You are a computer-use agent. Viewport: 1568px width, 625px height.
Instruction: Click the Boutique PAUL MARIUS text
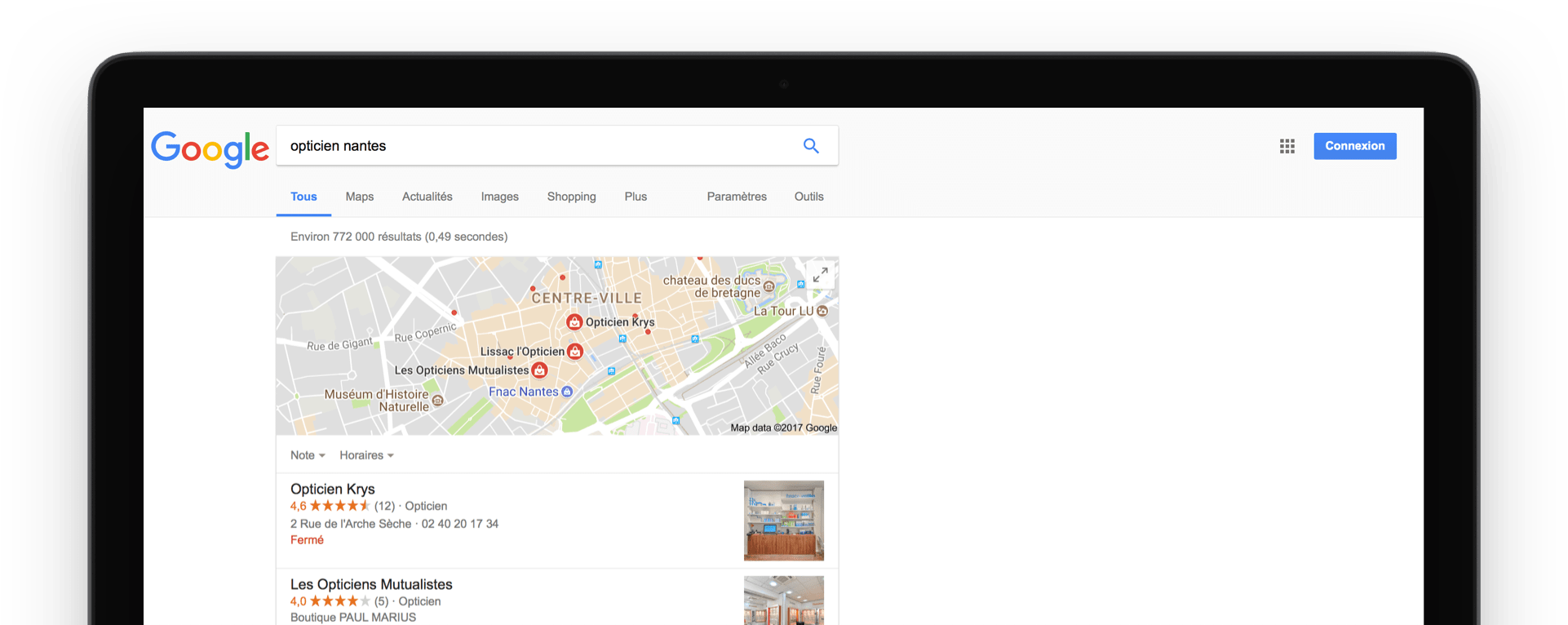coord(353,618)
